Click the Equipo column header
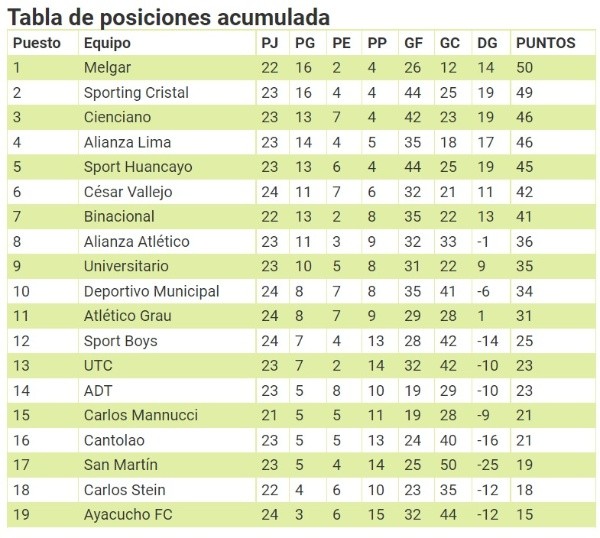This screenshot has width=600, height=538. coord(107,43)
